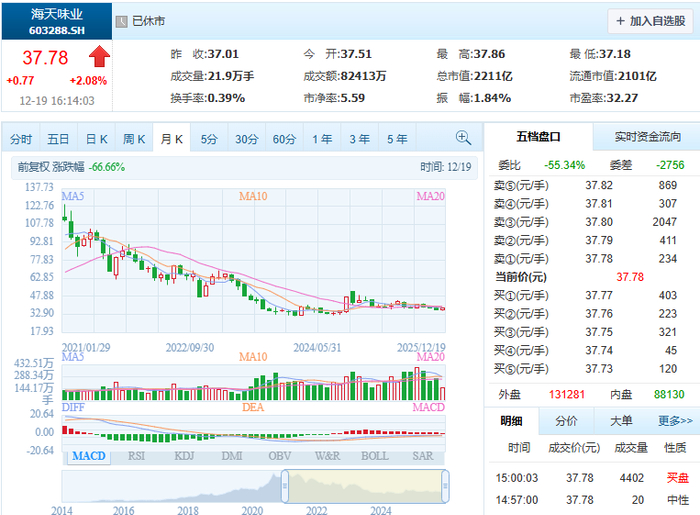
Task: Click the 2024/05/31 date axis label
Action: [317, 348]
